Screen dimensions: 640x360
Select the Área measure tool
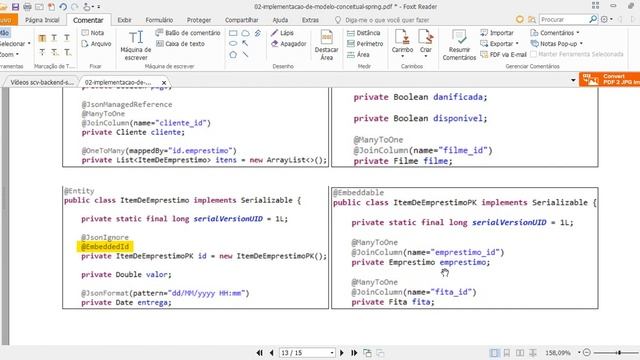(x=358, y=54)
